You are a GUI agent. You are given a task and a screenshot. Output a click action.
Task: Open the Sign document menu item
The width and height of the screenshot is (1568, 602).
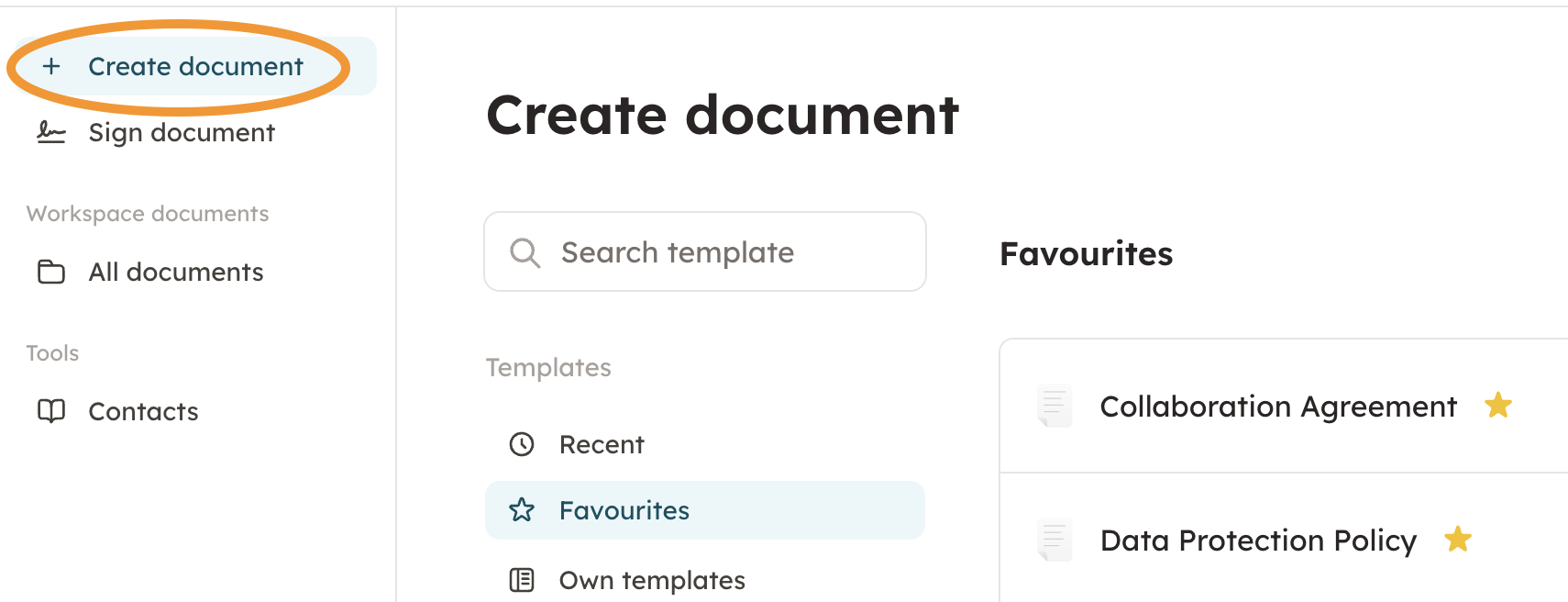click(182, 133)
